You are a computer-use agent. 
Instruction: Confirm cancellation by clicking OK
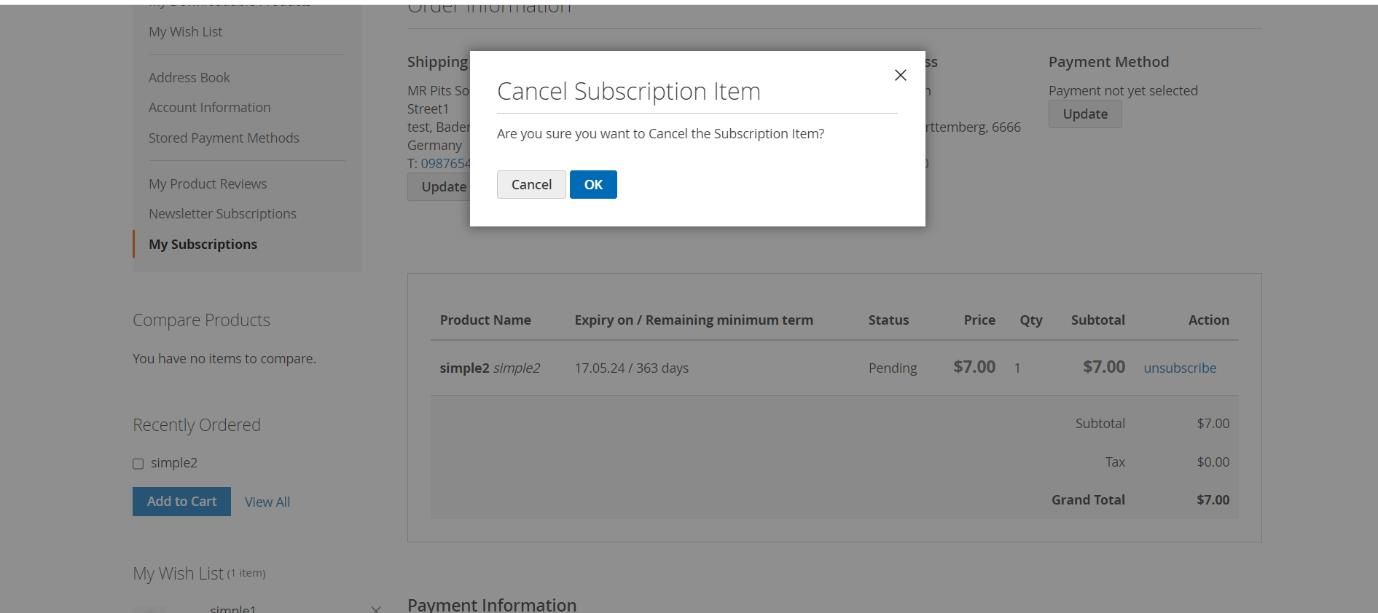(x=593, y=184)
